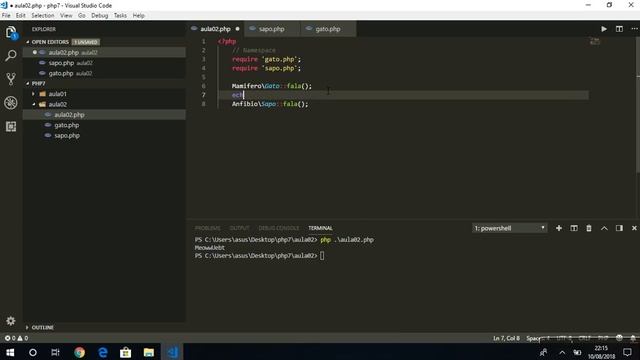Switch to the sapo.php editor tab
640x360 pixels.
click(272, 29)
